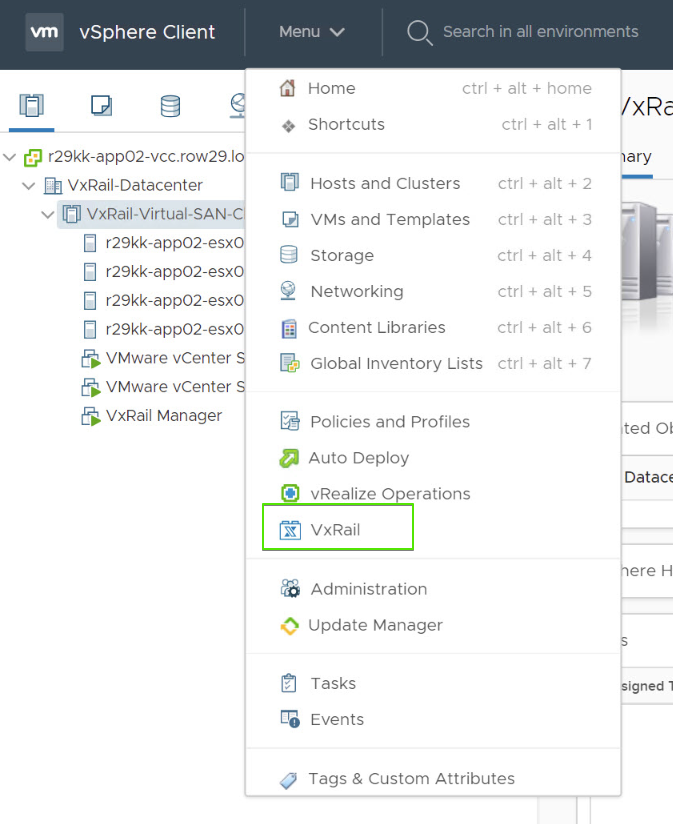Click the vSphere Client title link
Image resolution: width=673 pixels, height=824 pixels.
coord(147,32)
